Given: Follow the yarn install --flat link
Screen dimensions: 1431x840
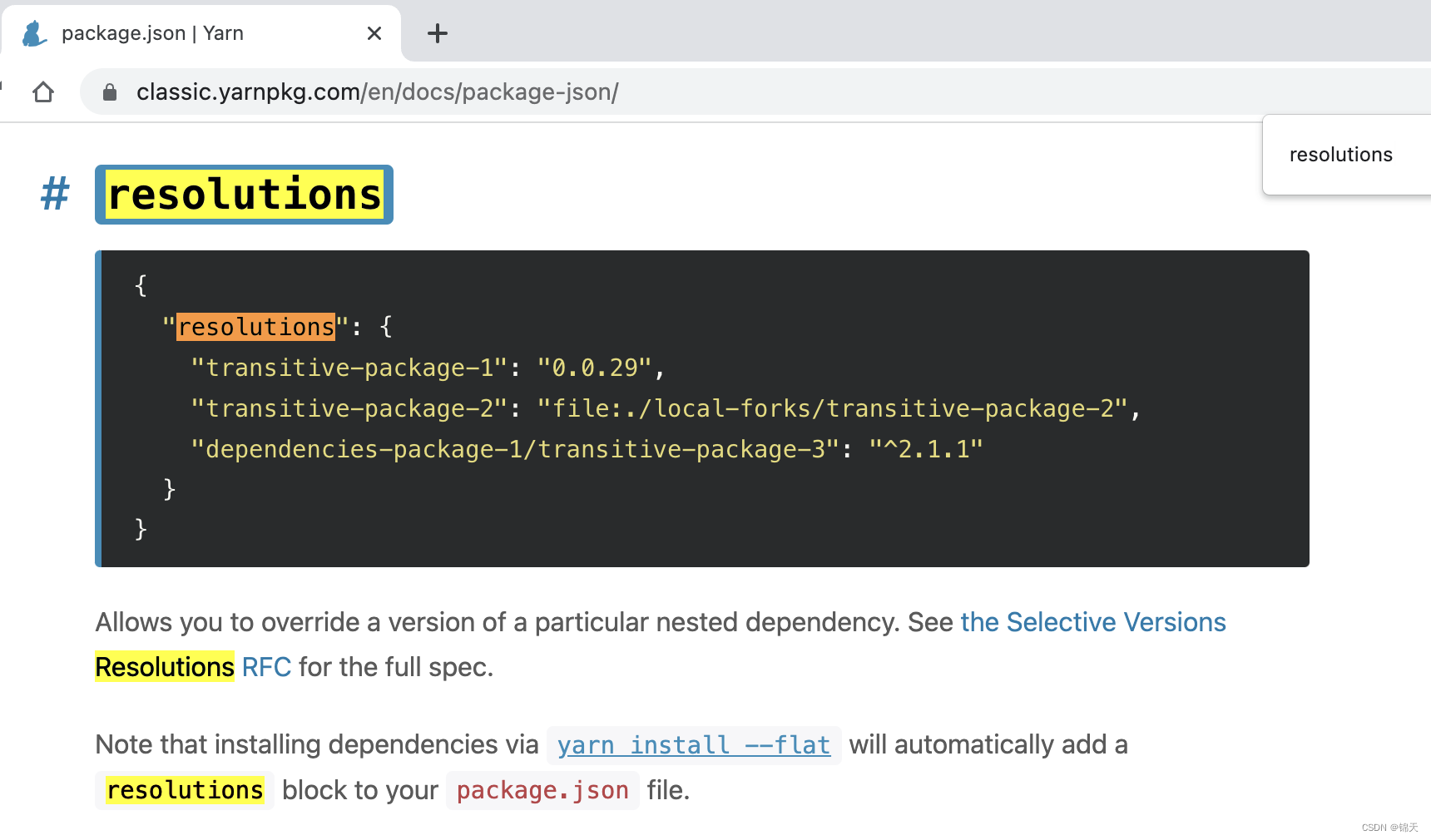Looking at the screenshot, I should click(694, 745).
